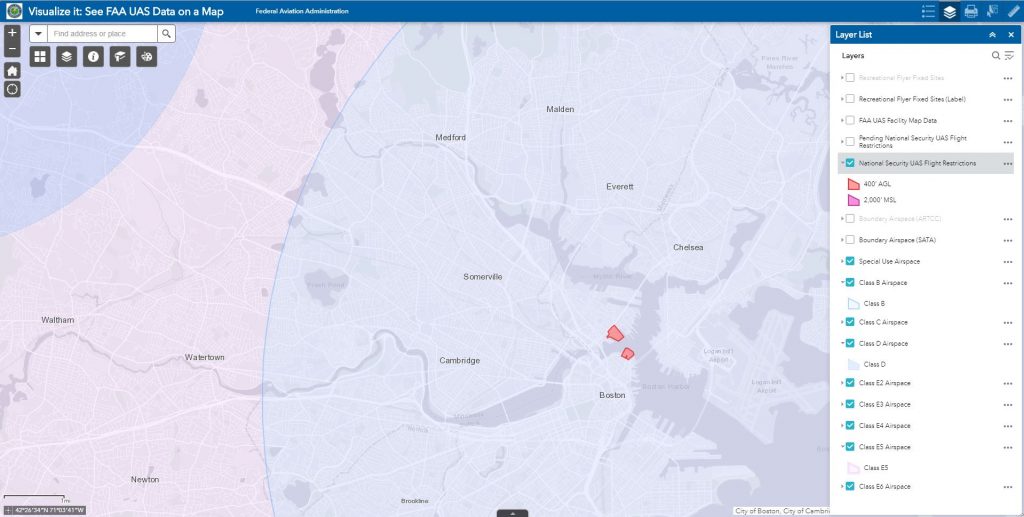Open options menu for Boundary Airspace (SATA)
The image size is (1024, 517).
pyautogui.click(x=1008, y=240)
